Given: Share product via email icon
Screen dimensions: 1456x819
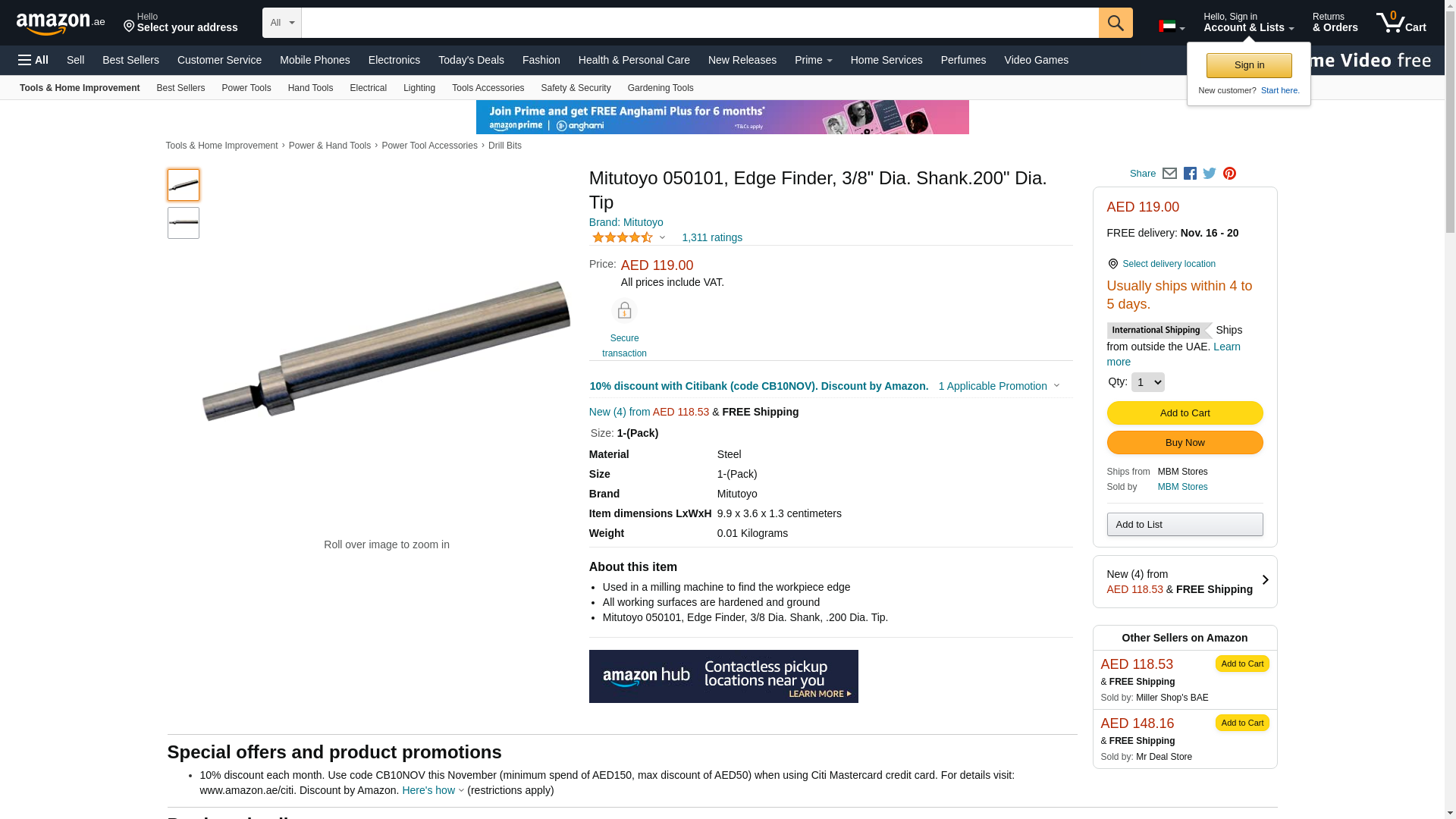Looking at the screenshot, I should [1169, 174].
